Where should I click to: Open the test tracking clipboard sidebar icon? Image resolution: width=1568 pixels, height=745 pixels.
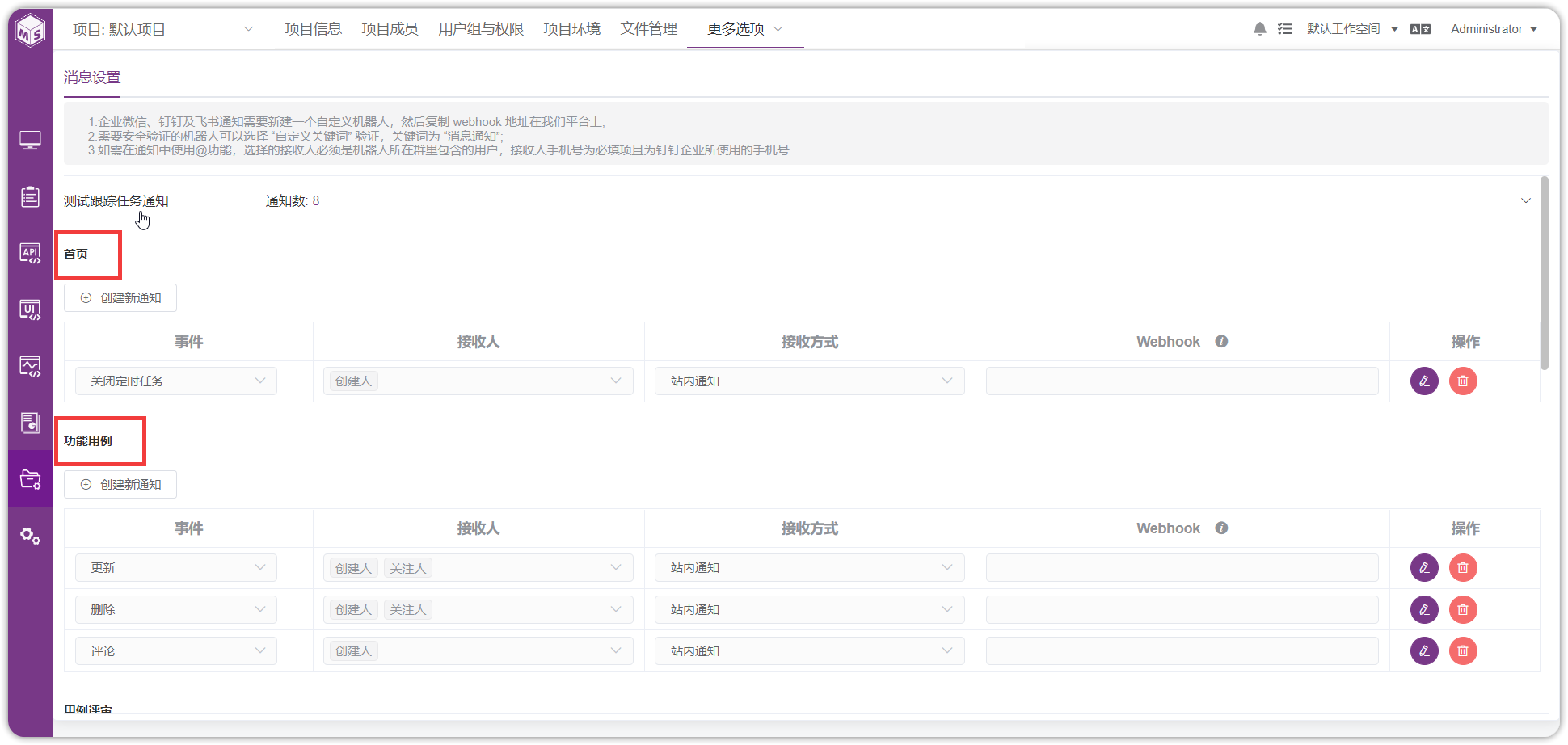30,196
